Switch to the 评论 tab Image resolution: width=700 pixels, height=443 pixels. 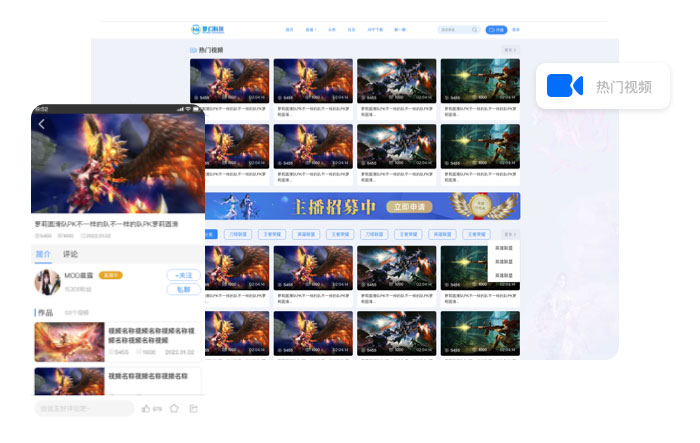point(71,255)
